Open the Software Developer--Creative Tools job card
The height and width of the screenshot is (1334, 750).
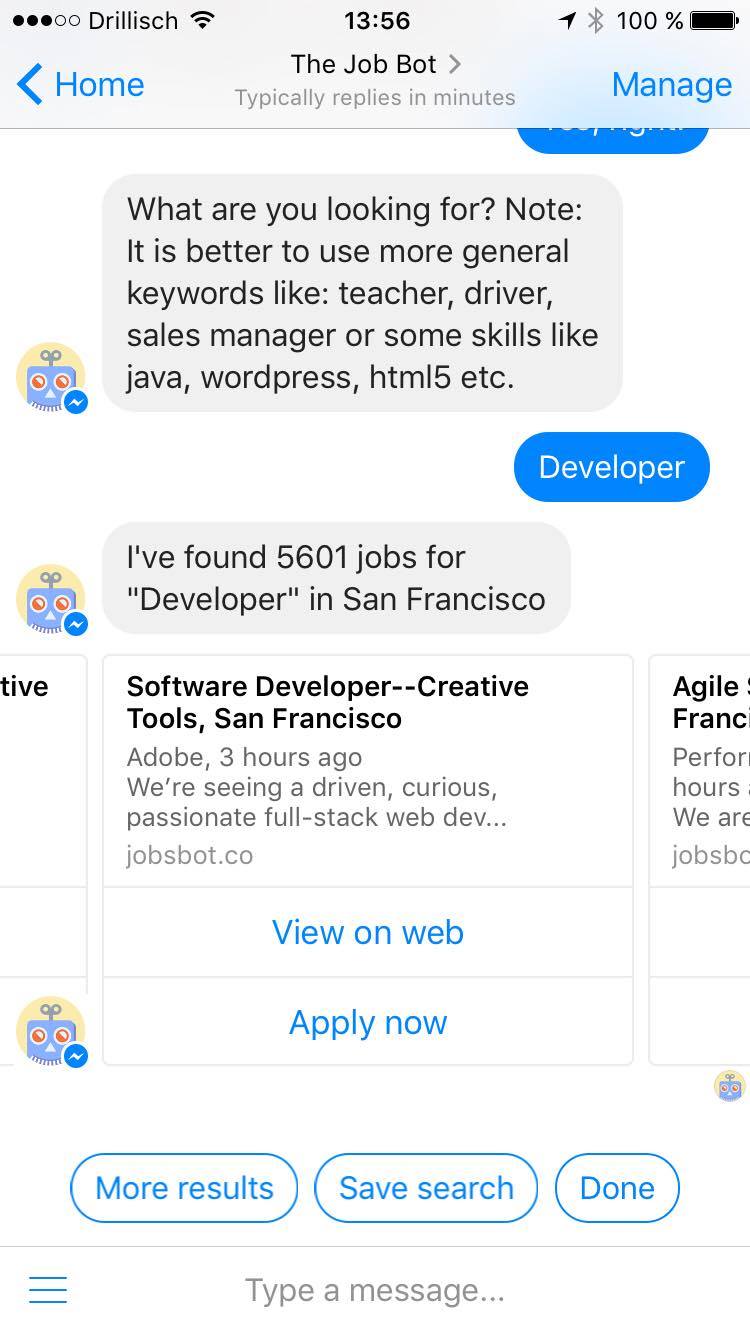(368, 770)
